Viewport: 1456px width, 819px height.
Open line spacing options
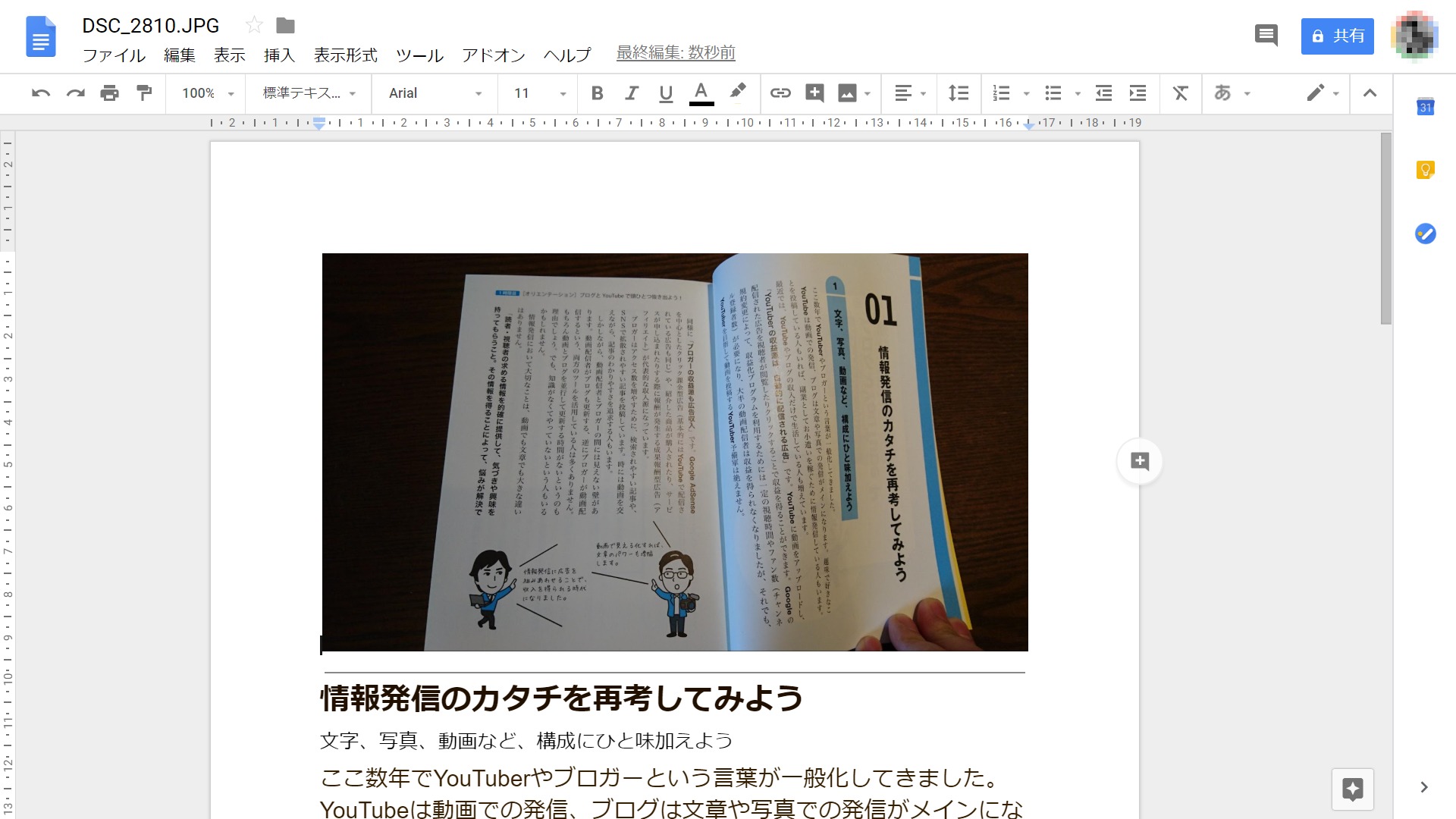point(959,93)
